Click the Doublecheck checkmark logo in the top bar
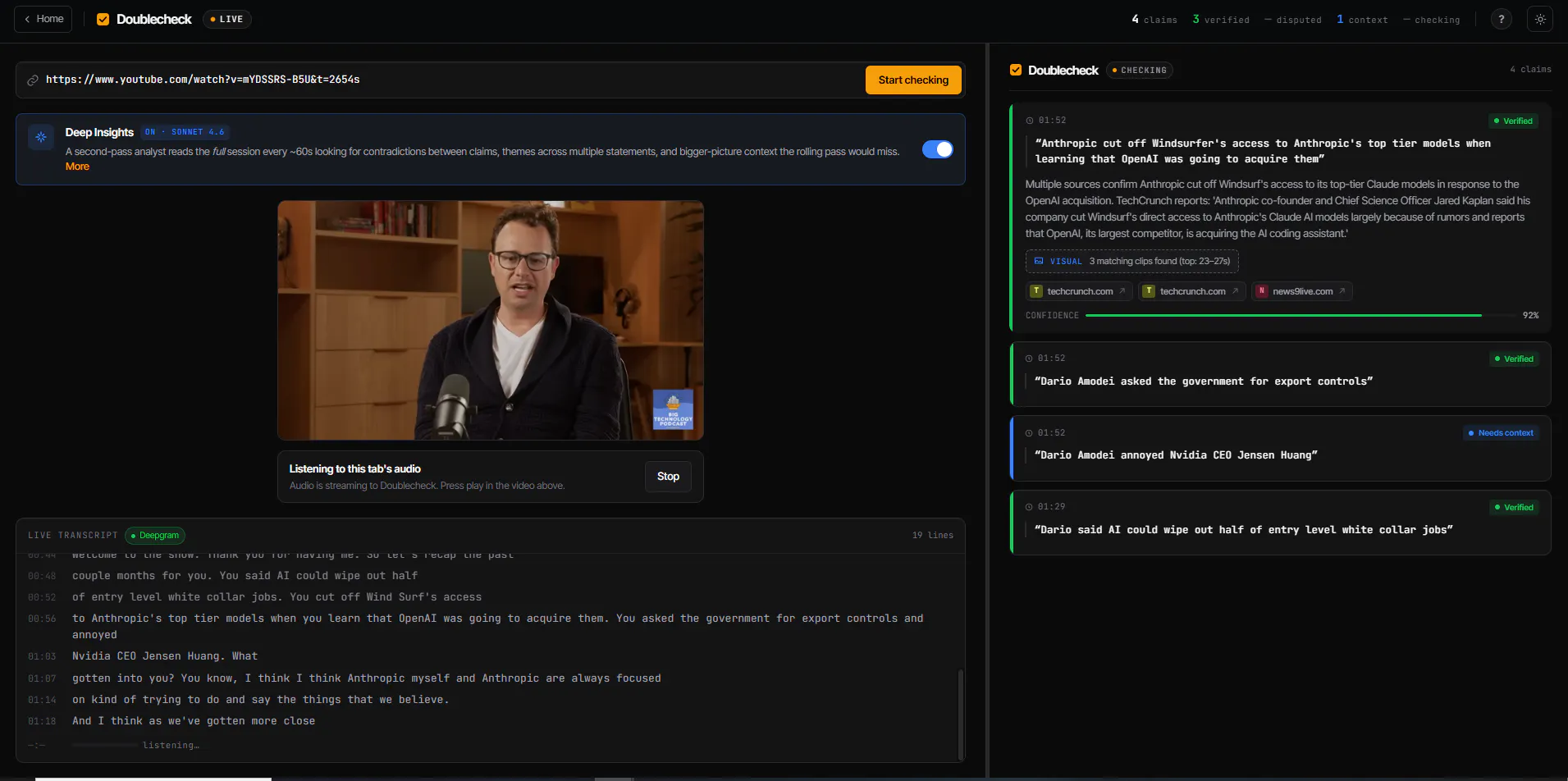The height and width of the screenshot is (781, 1568). (103, 19)
